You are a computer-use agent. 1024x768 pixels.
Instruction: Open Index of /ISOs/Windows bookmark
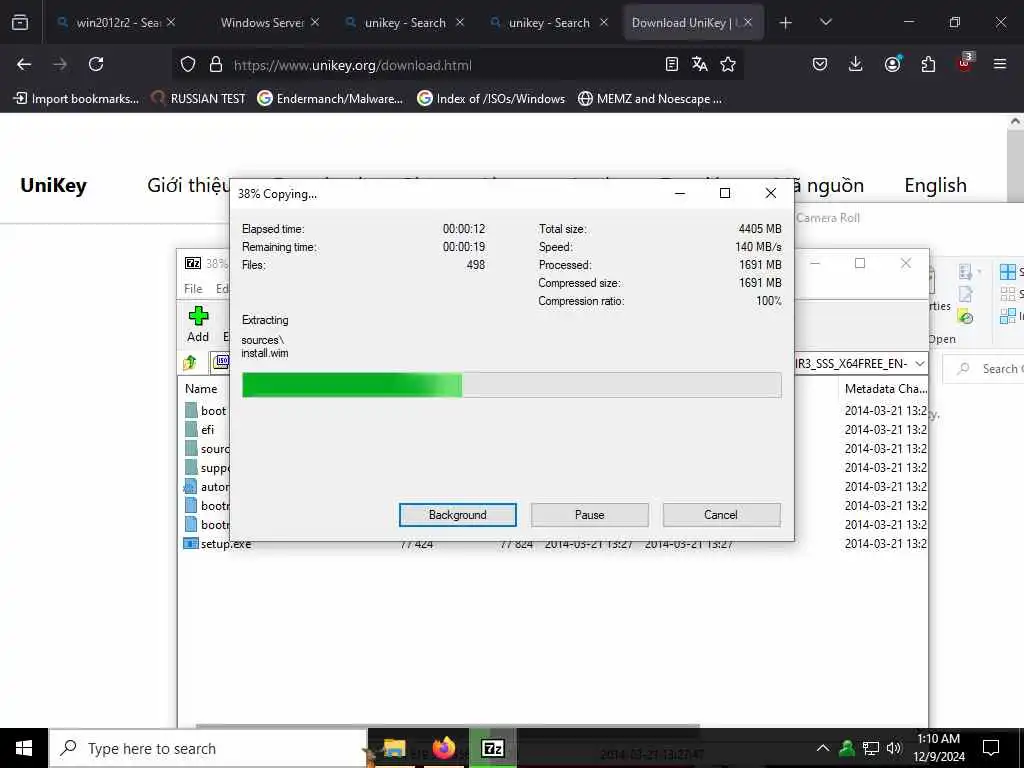[491, 99]
